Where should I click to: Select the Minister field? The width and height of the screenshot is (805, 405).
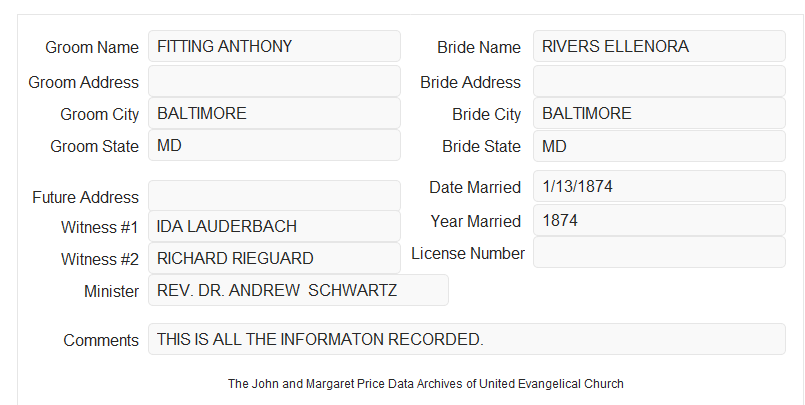pyautogui.click(x=298, y=290)
